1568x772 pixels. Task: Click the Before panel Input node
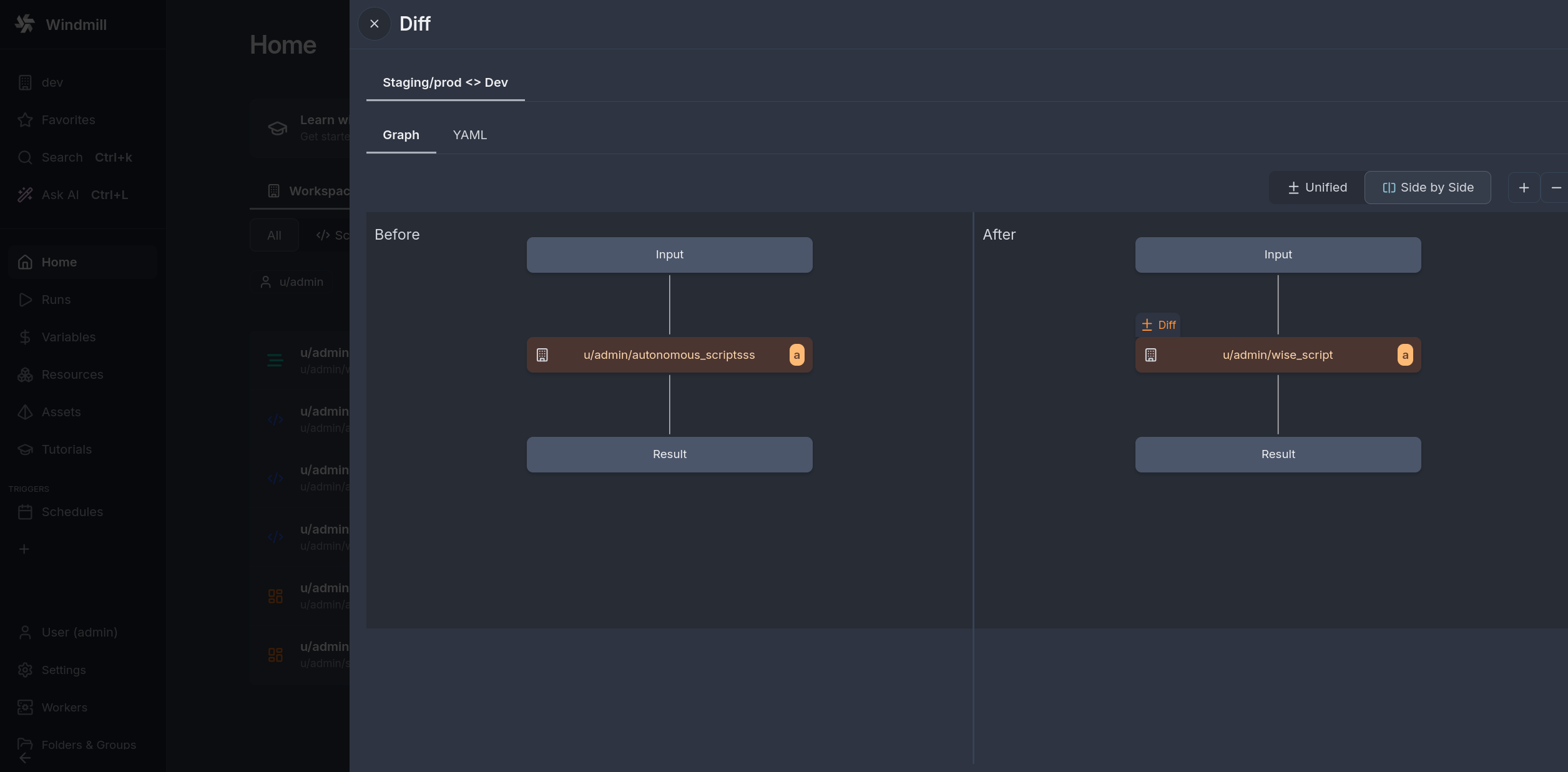(669, 255)
